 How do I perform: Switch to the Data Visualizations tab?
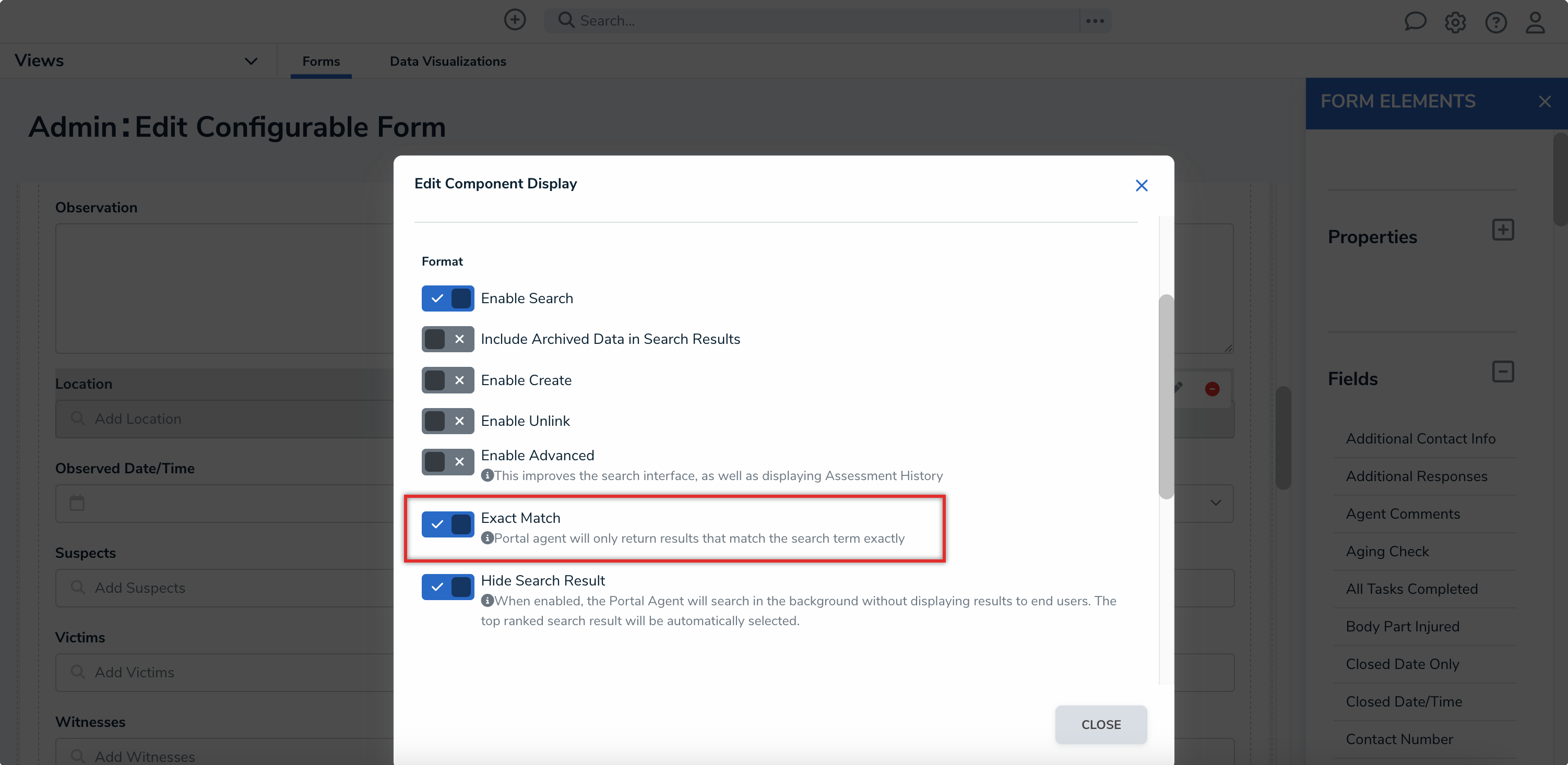[x=447, y=62]
